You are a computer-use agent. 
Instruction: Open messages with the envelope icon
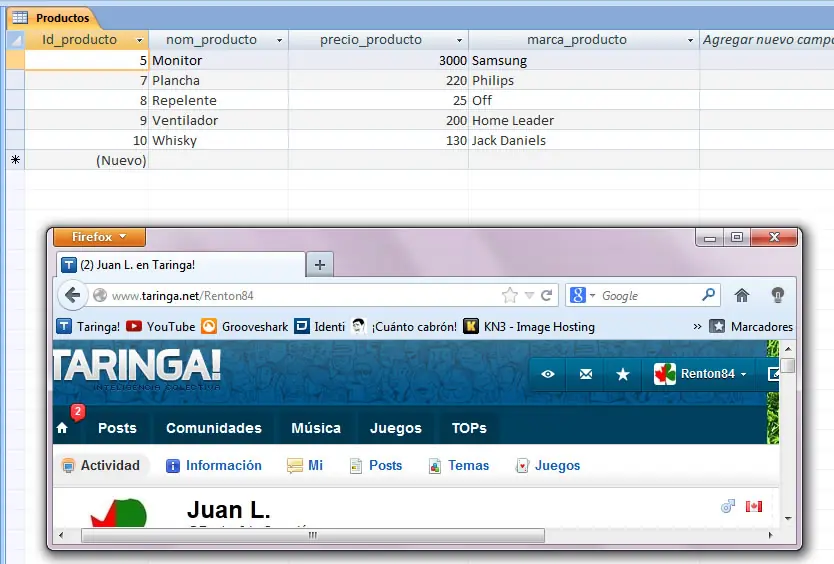tap(586, 374)
